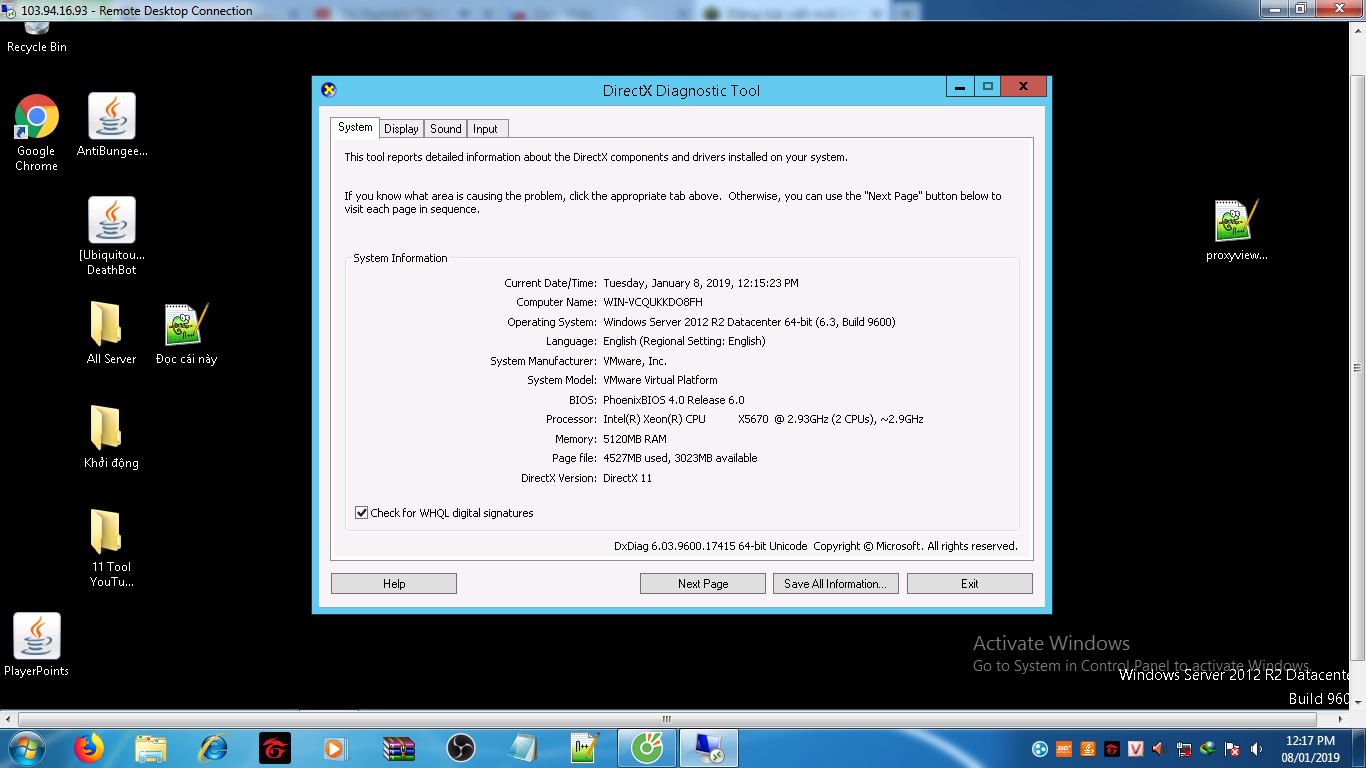Click the Memory value 5120MB RAM
1366x768 pixels.
click(x=635, y=439)
